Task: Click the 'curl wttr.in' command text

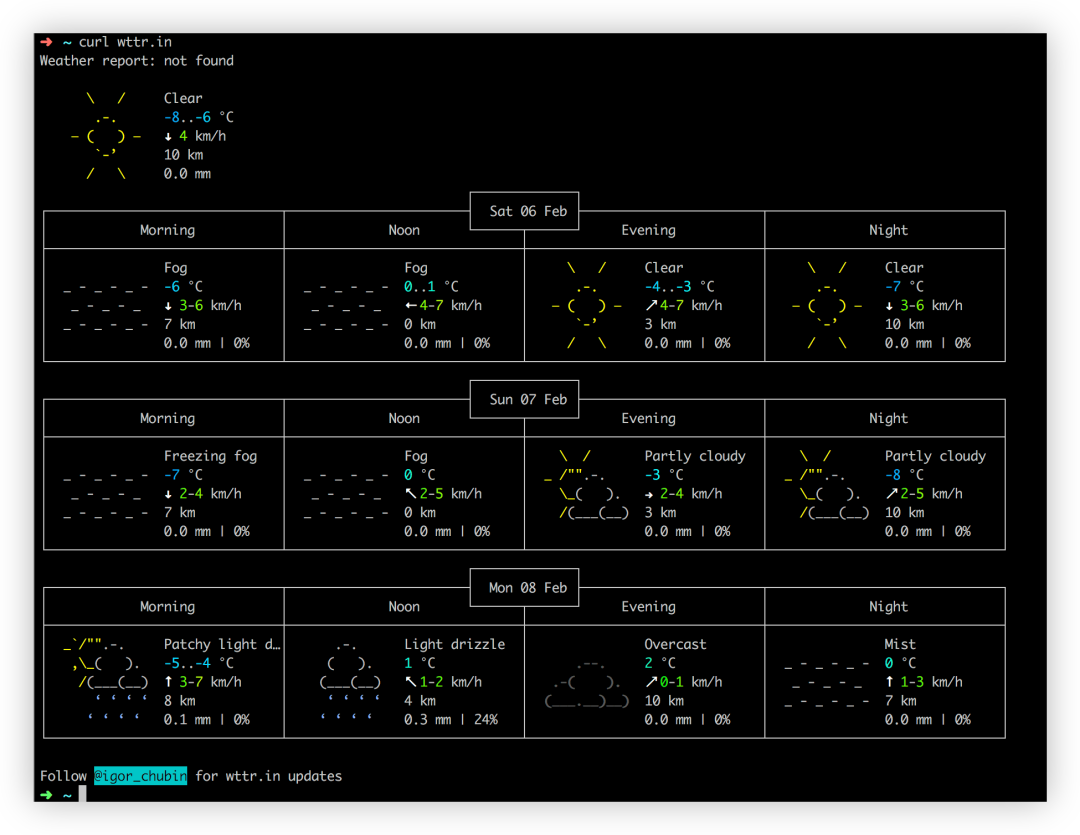Action: click(x=125, y=42)
